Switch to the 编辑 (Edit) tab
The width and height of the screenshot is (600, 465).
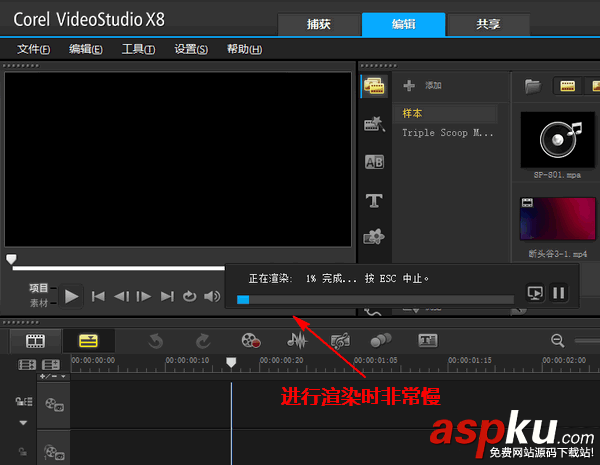point(404,24)
